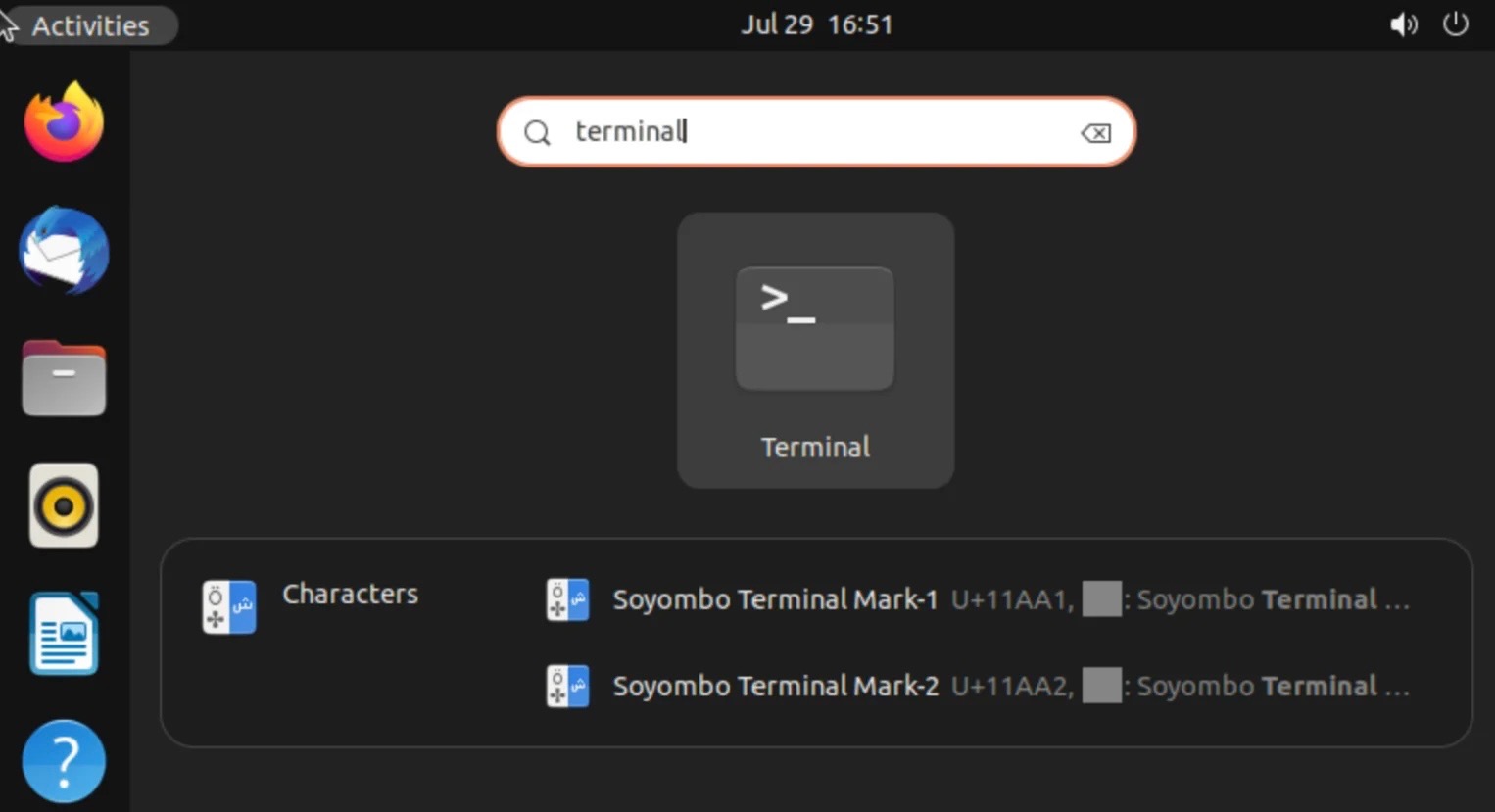Click the magnifier icon in search bar

tap(537, 132)
